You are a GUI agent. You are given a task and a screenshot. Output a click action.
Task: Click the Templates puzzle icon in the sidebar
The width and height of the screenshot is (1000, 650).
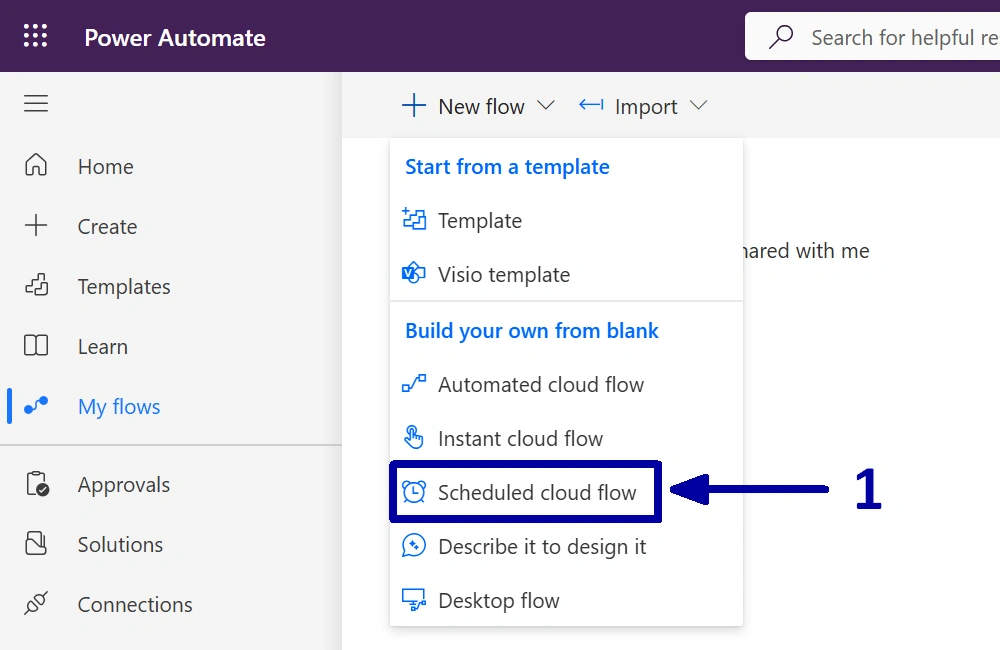click(x=36, y=285)
